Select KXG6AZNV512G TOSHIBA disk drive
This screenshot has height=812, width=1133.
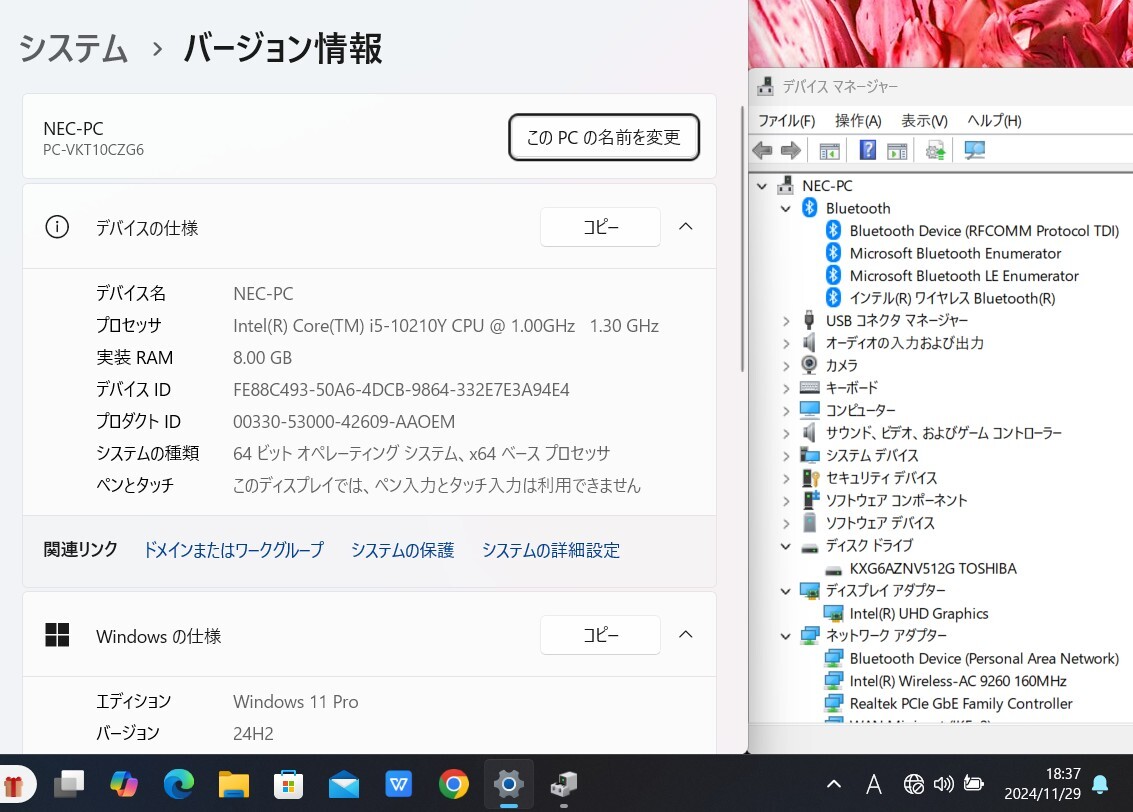[x=932, y=569]
